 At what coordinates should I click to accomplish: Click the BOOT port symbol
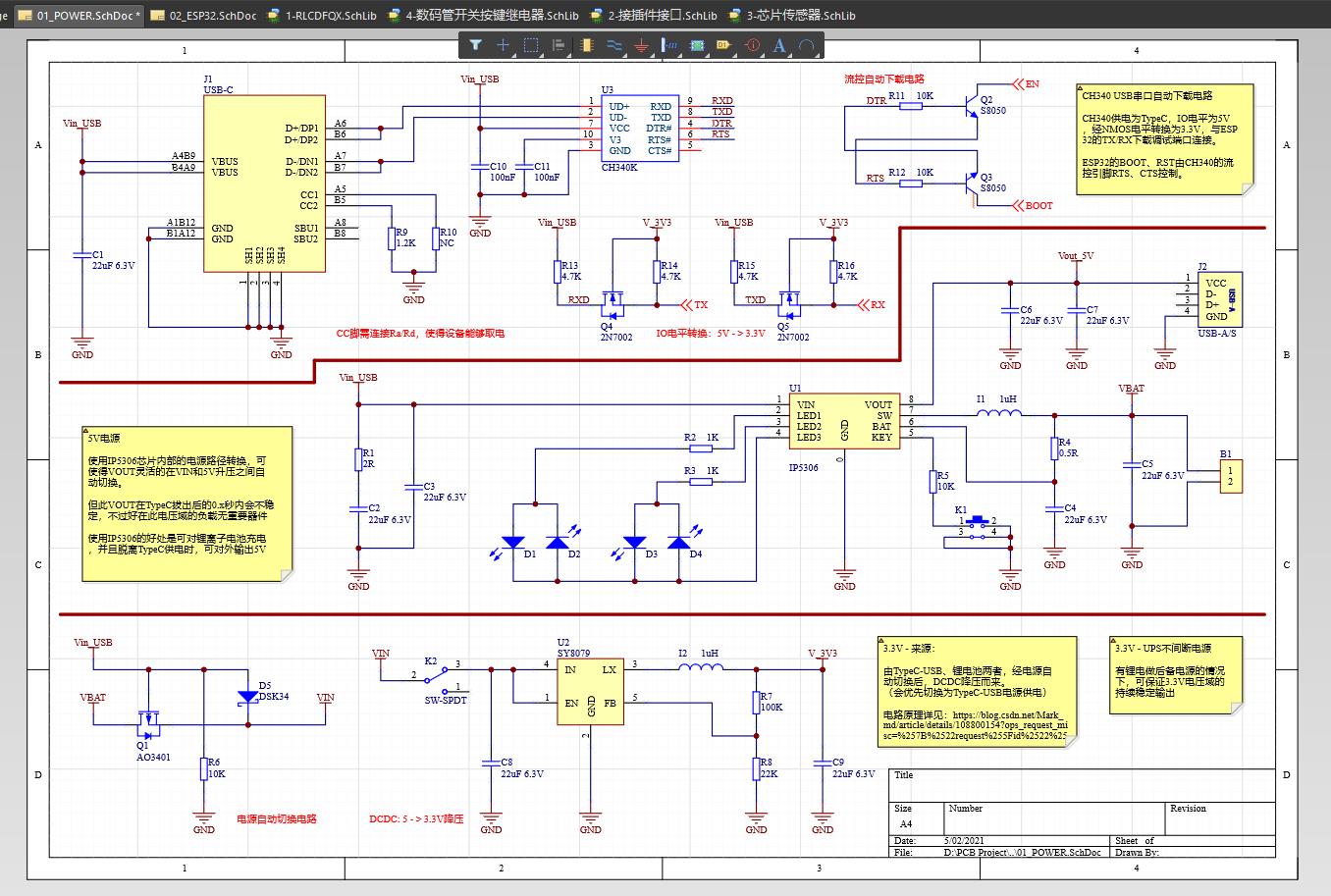coord(1033,206)
